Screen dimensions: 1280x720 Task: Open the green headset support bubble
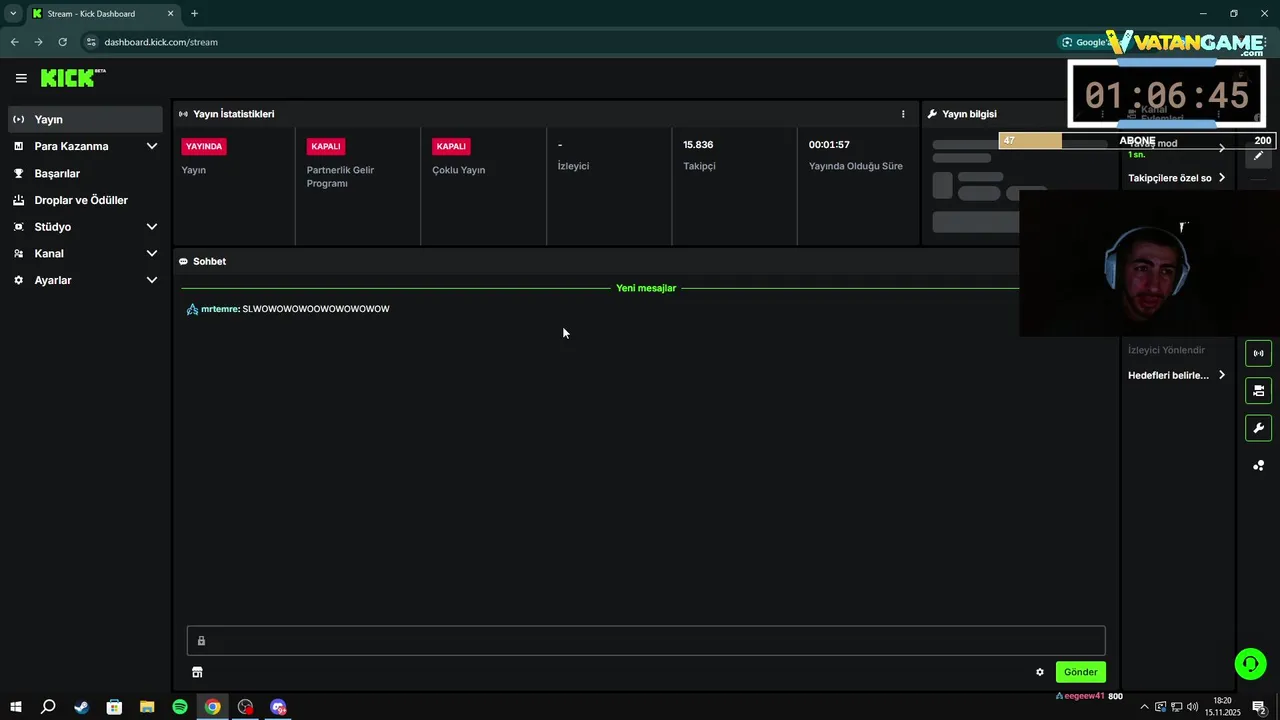pyautogui.click(x=1250, y=664)
